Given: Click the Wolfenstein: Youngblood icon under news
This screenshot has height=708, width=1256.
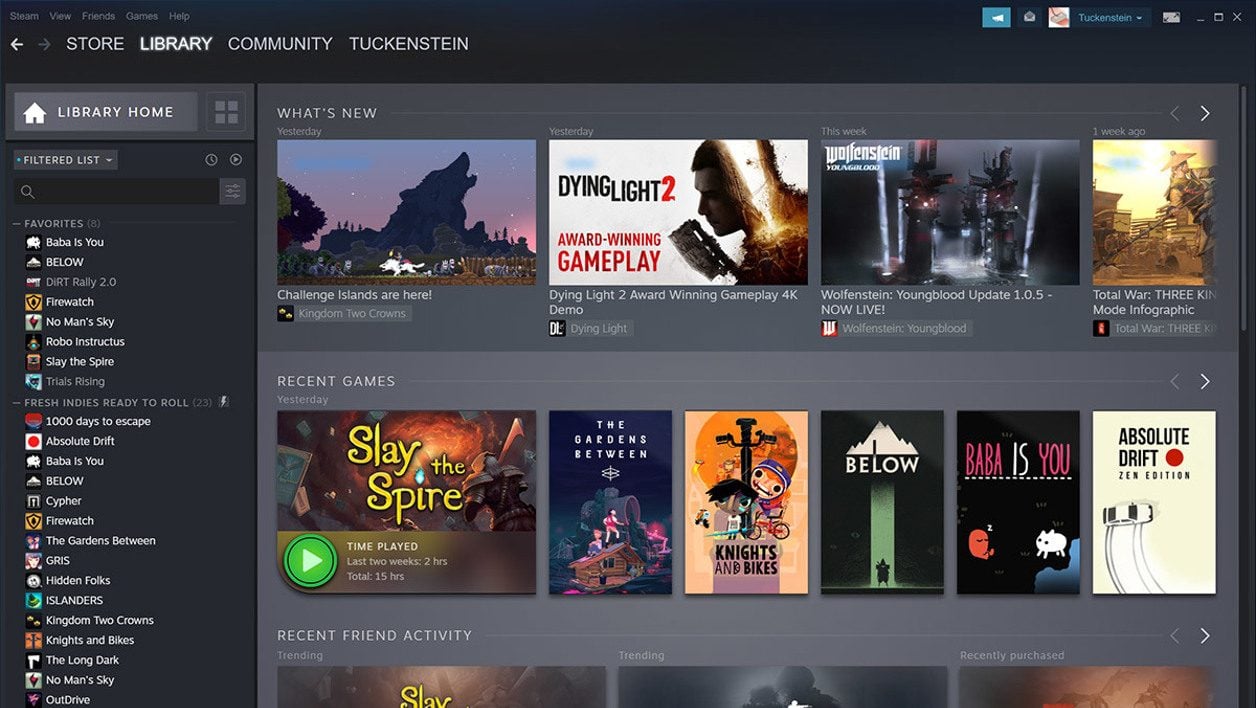Looking at the screenshot, I should point(829,328).
